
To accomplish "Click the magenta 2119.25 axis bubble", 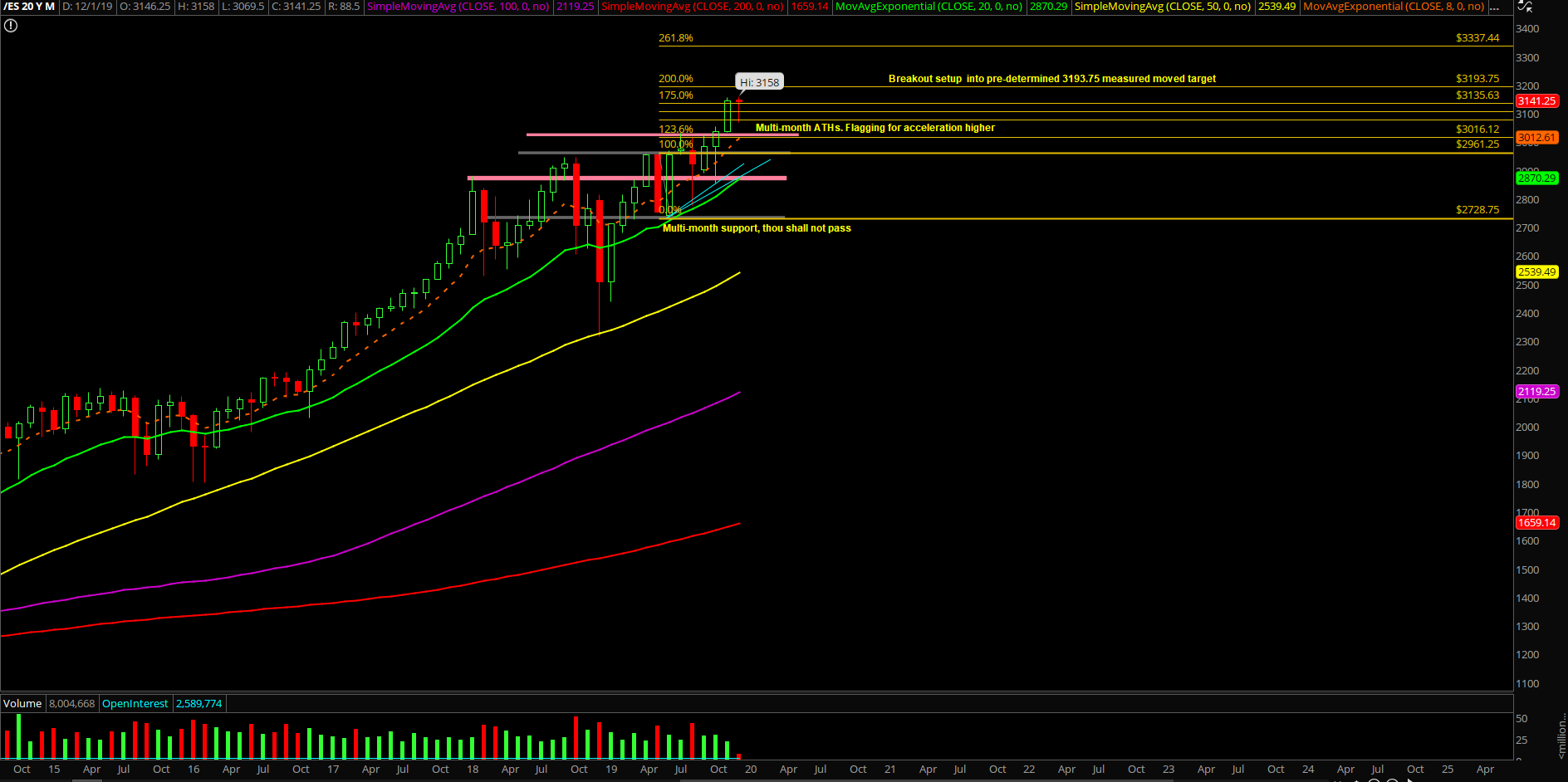I will click(x=1536, y=391).
